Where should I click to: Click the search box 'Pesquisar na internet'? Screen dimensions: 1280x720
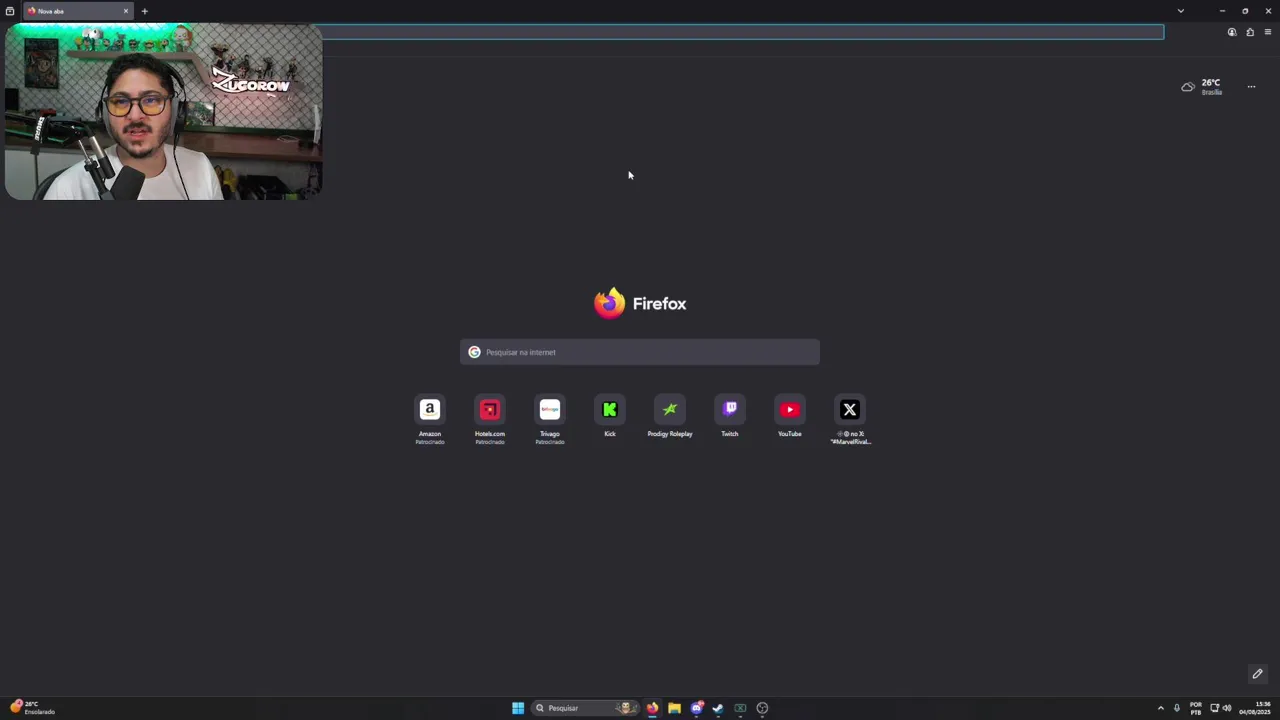640,352
